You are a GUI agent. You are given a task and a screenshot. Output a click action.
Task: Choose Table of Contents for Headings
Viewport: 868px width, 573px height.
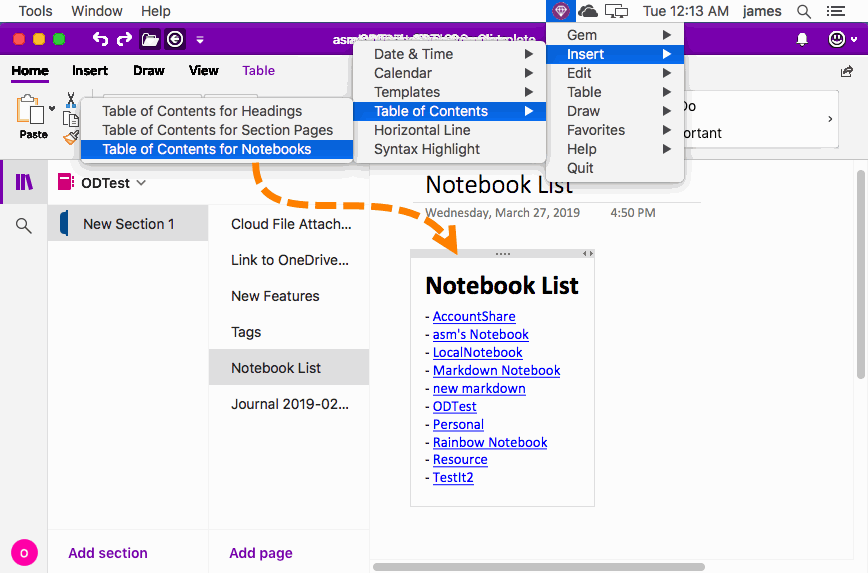(217, 111)
